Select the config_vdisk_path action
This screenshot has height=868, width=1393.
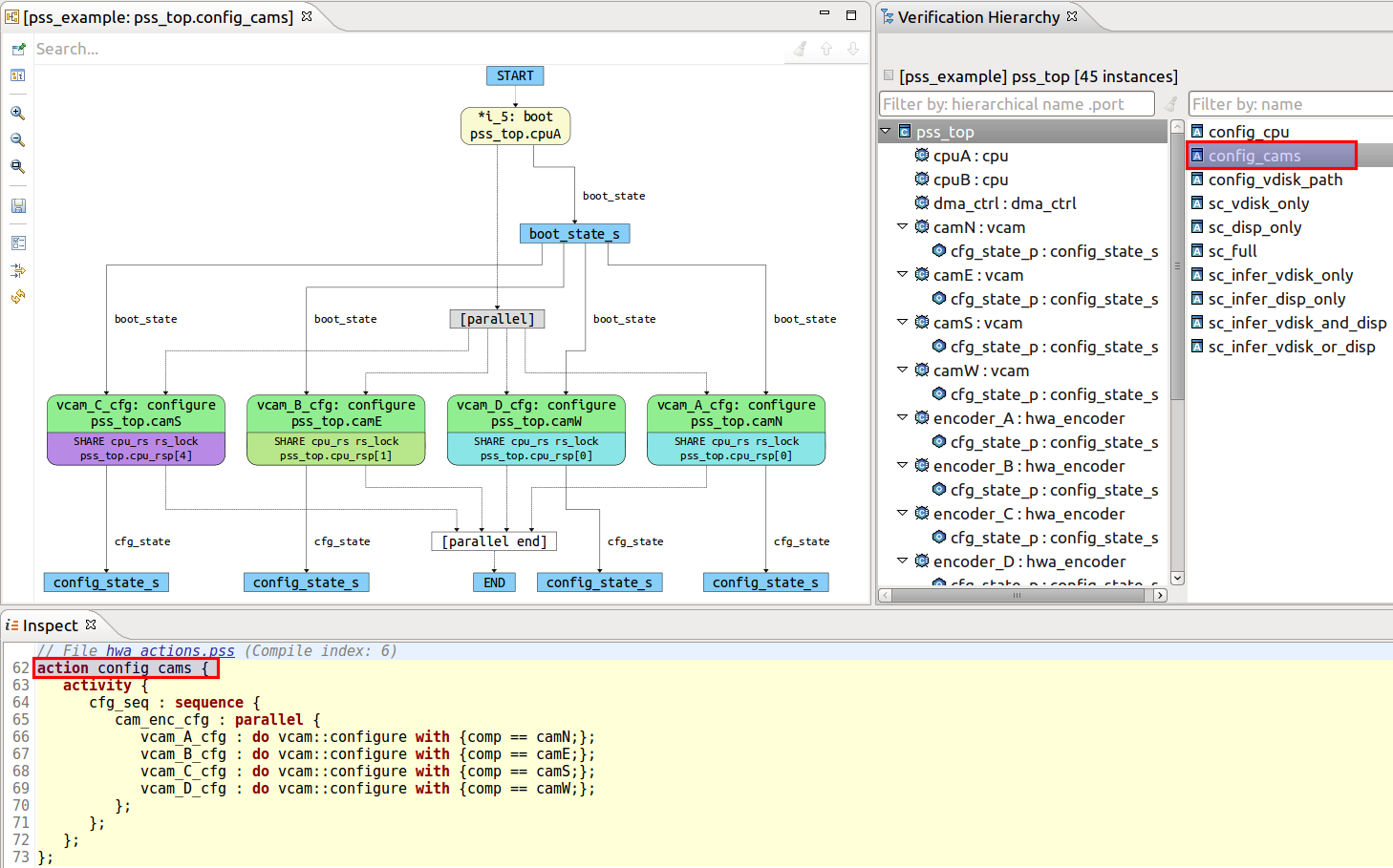click(1275, 180)
